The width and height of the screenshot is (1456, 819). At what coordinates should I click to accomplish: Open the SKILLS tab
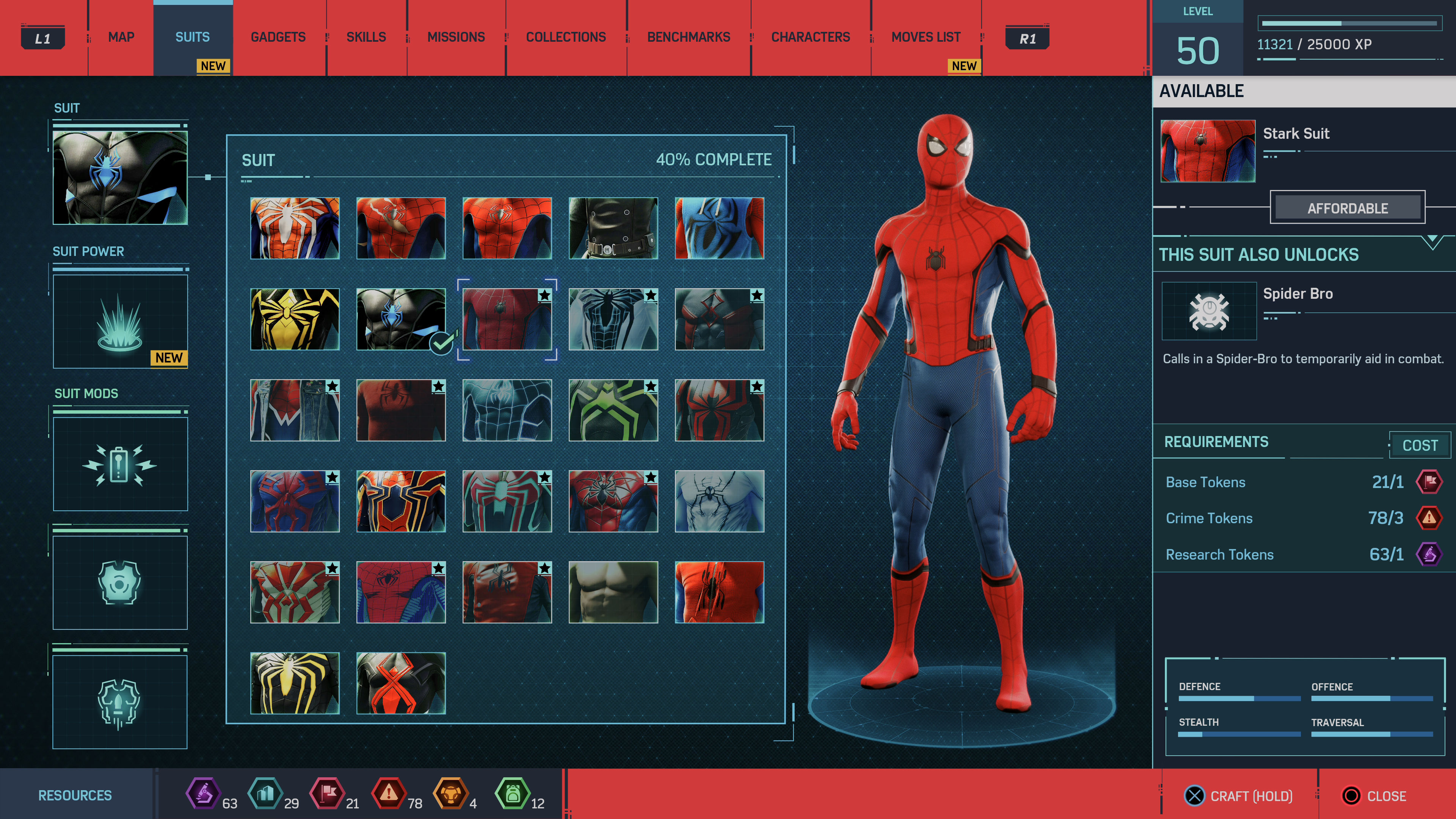[x=366, y=37]
